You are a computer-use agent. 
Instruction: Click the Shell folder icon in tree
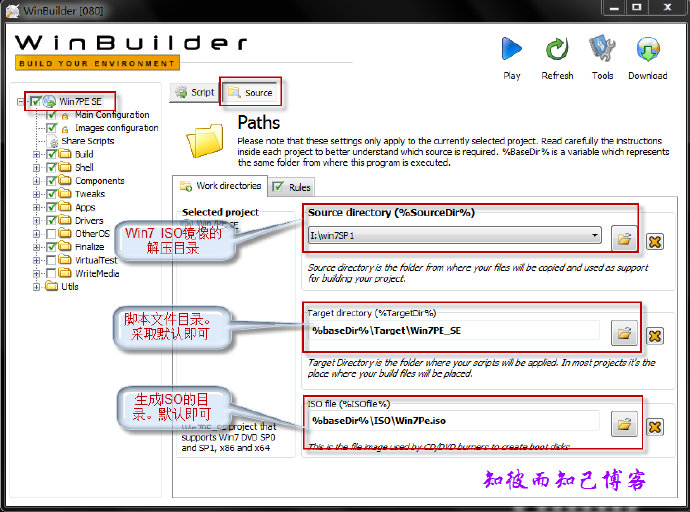coord(65,167)
